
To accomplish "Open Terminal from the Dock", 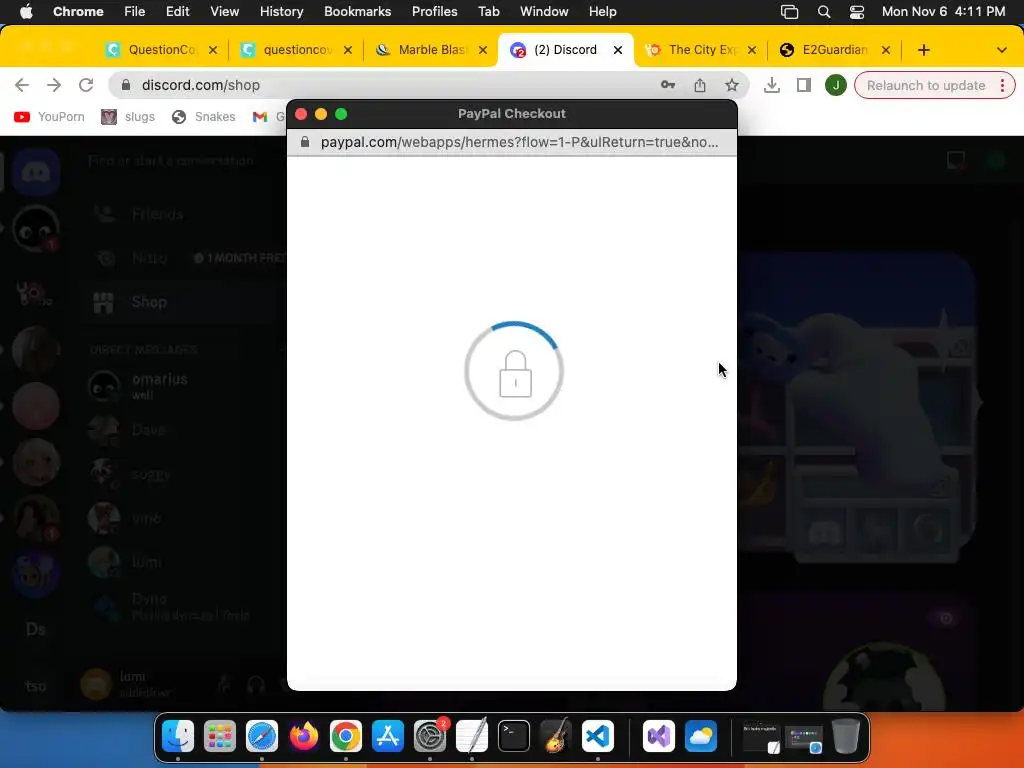I will [514, 736].
